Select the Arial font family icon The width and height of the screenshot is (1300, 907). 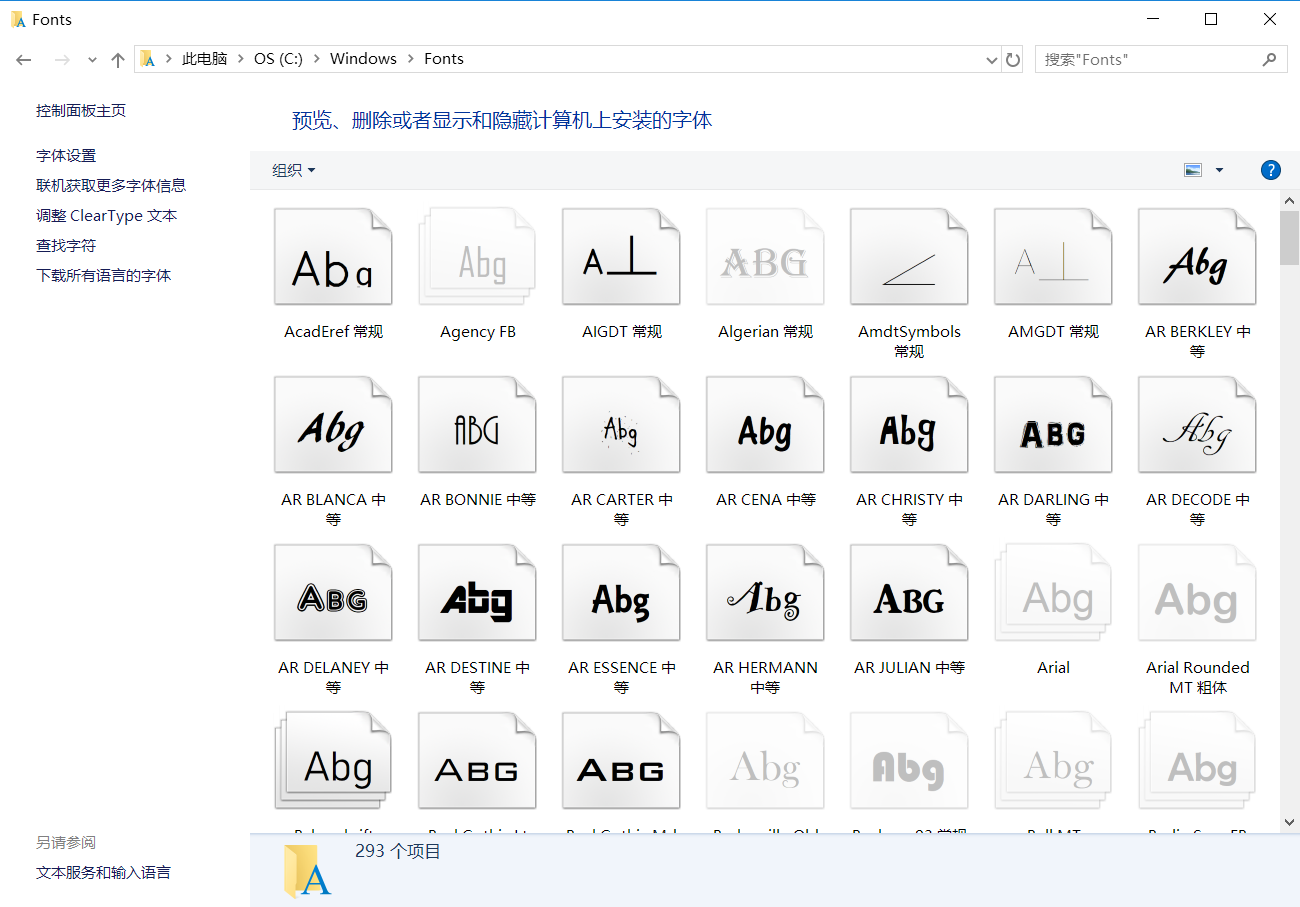click(x=1053, y=594)
